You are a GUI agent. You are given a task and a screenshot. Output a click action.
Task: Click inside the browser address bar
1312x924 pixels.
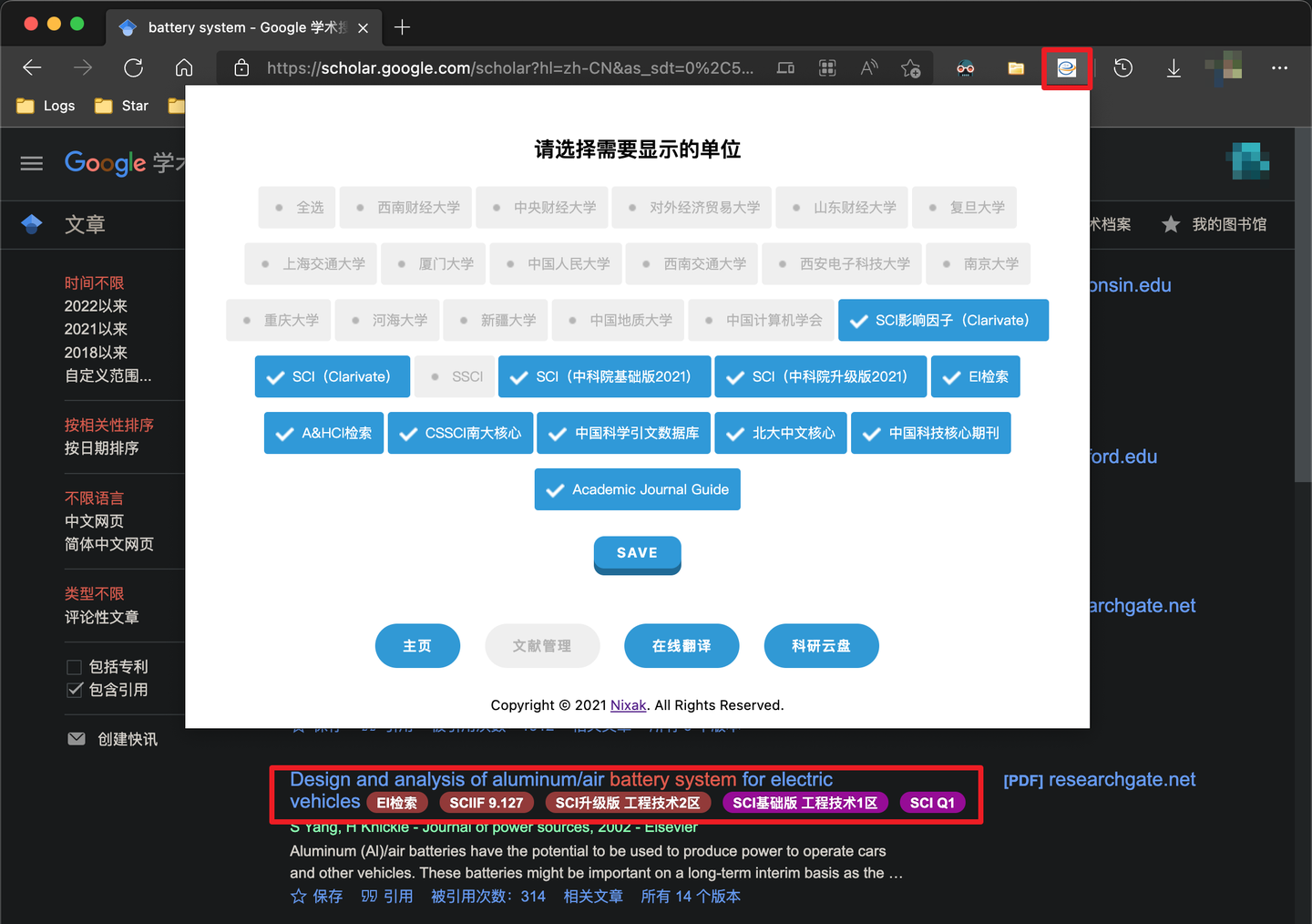coord(510,67)
